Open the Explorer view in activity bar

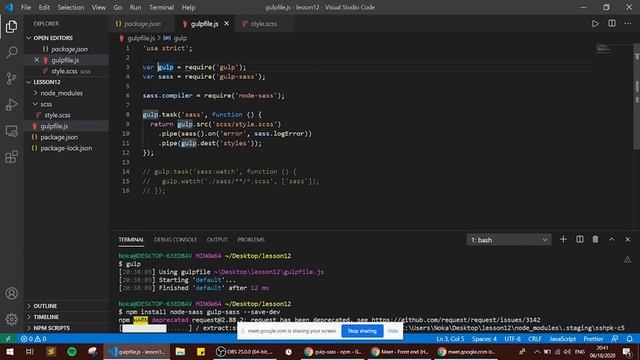pyautogui.click(x=11, y=27)
